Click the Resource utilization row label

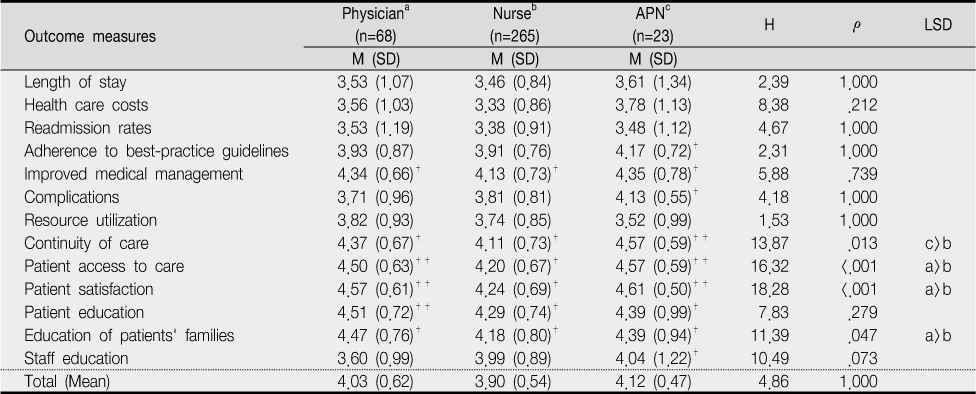click(x=90, y=220)
